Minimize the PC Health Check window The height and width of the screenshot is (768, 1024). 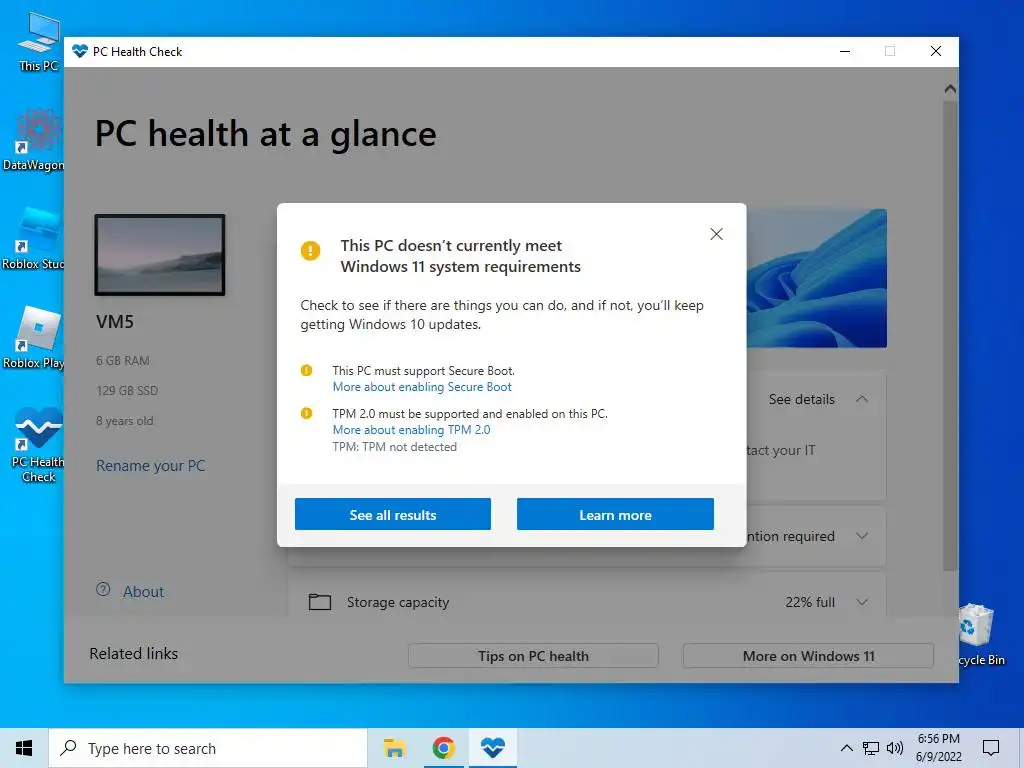coord(844,52)
